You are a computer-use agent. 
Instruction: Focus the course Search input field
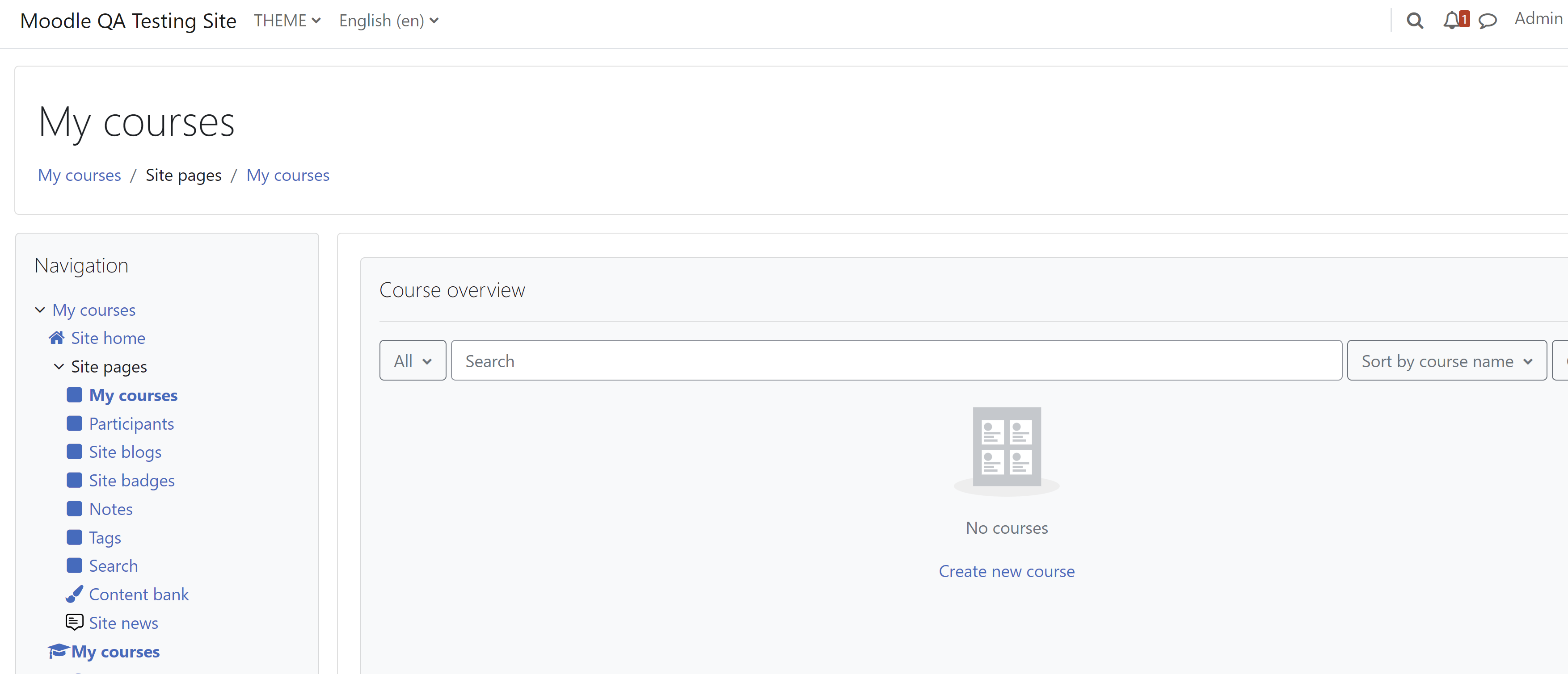pos(896,361)
